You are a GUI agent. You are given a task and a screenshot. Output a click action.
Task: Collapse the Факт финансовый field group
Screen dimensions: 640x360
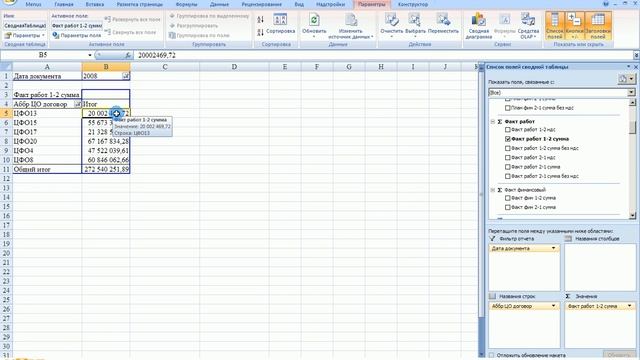click(x=493, y=190)
